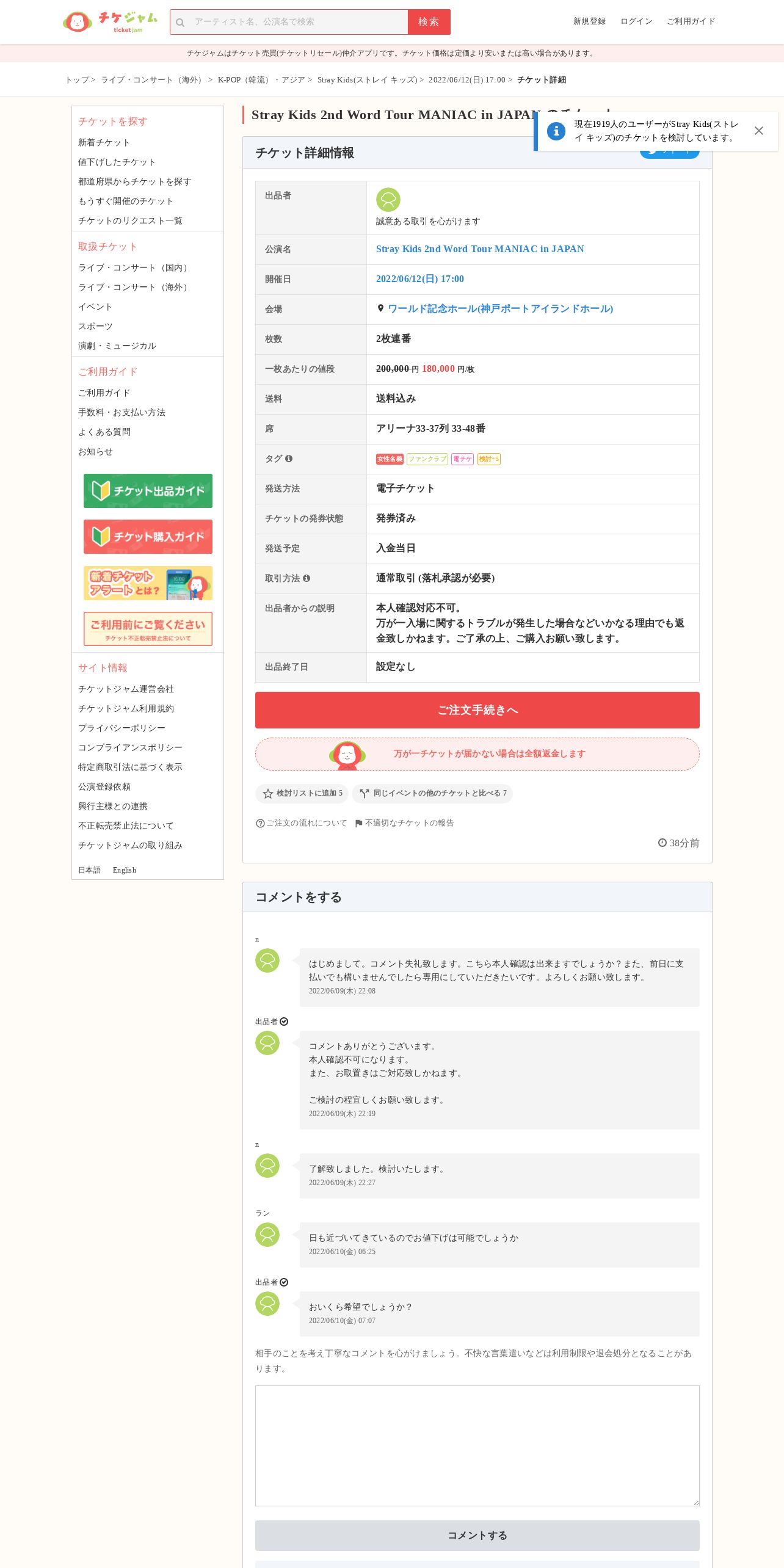The image size is (784, 1568).
Task: Select the 検討+5 tag
Action: [x=489, y=459]
